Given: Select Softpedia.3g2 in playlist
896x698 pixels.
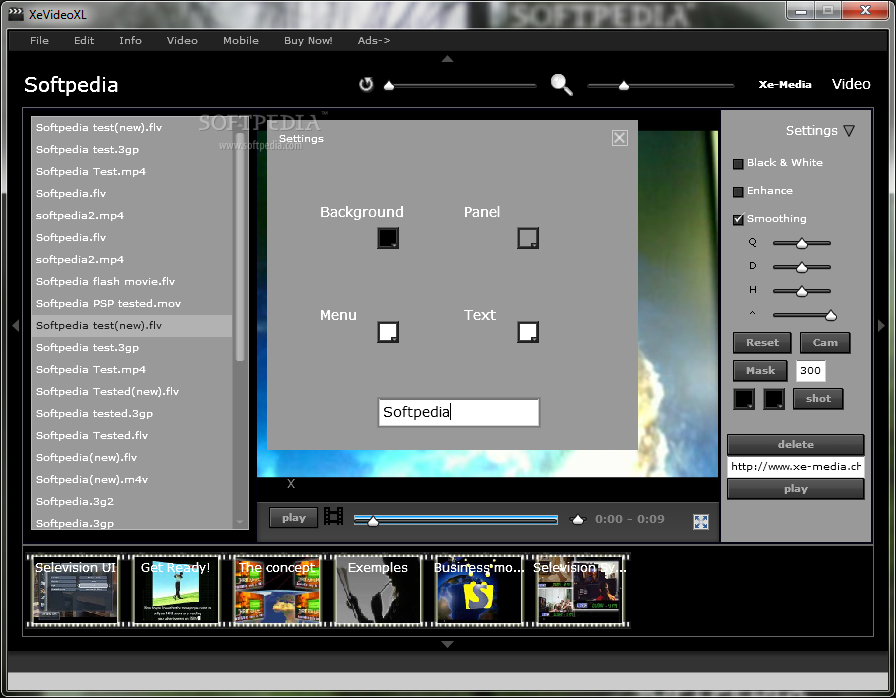Looking at the screenshot, I should pyautogui.click(x=132, y=502).
